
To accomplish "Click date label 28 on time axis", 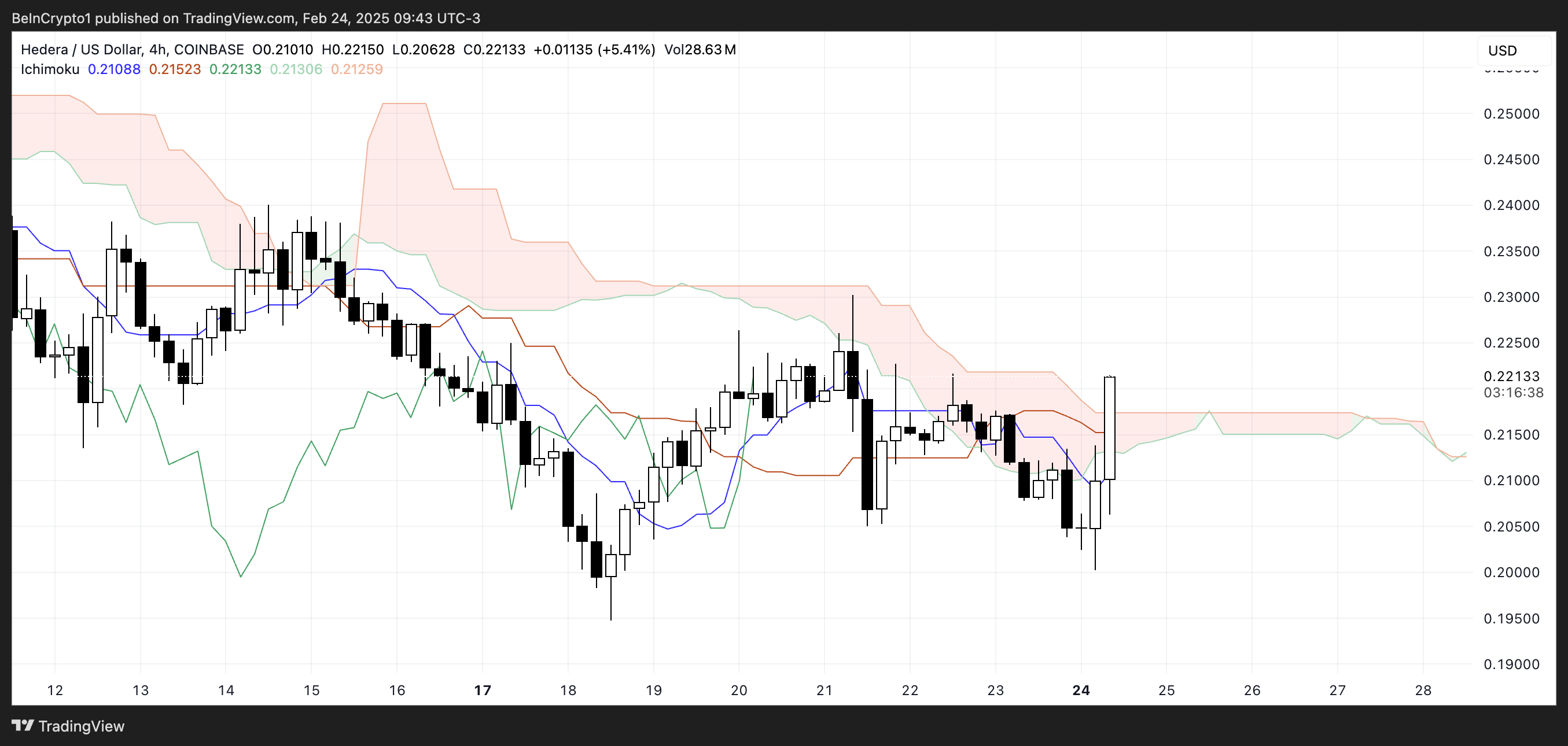I will click(x=1423, y=690).
